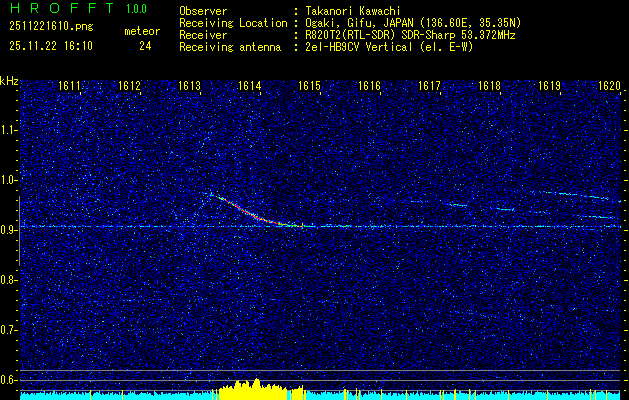
Task: Click the meteor label
Action: coord(141,31)
